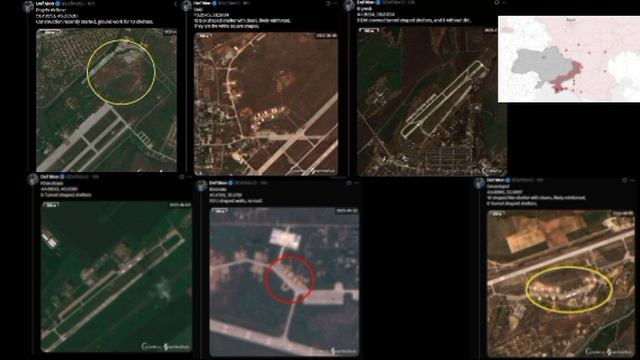Image resolution: width=640 pixels, height=360 pixels.
Task: Open Def Mon name on the ground work tweet
Action: pos(45,4)
